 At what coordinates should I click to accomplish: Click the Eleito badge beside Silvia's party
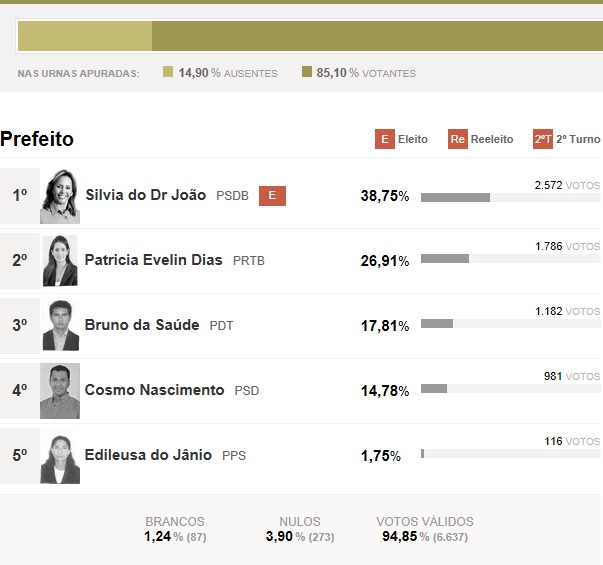272,196
